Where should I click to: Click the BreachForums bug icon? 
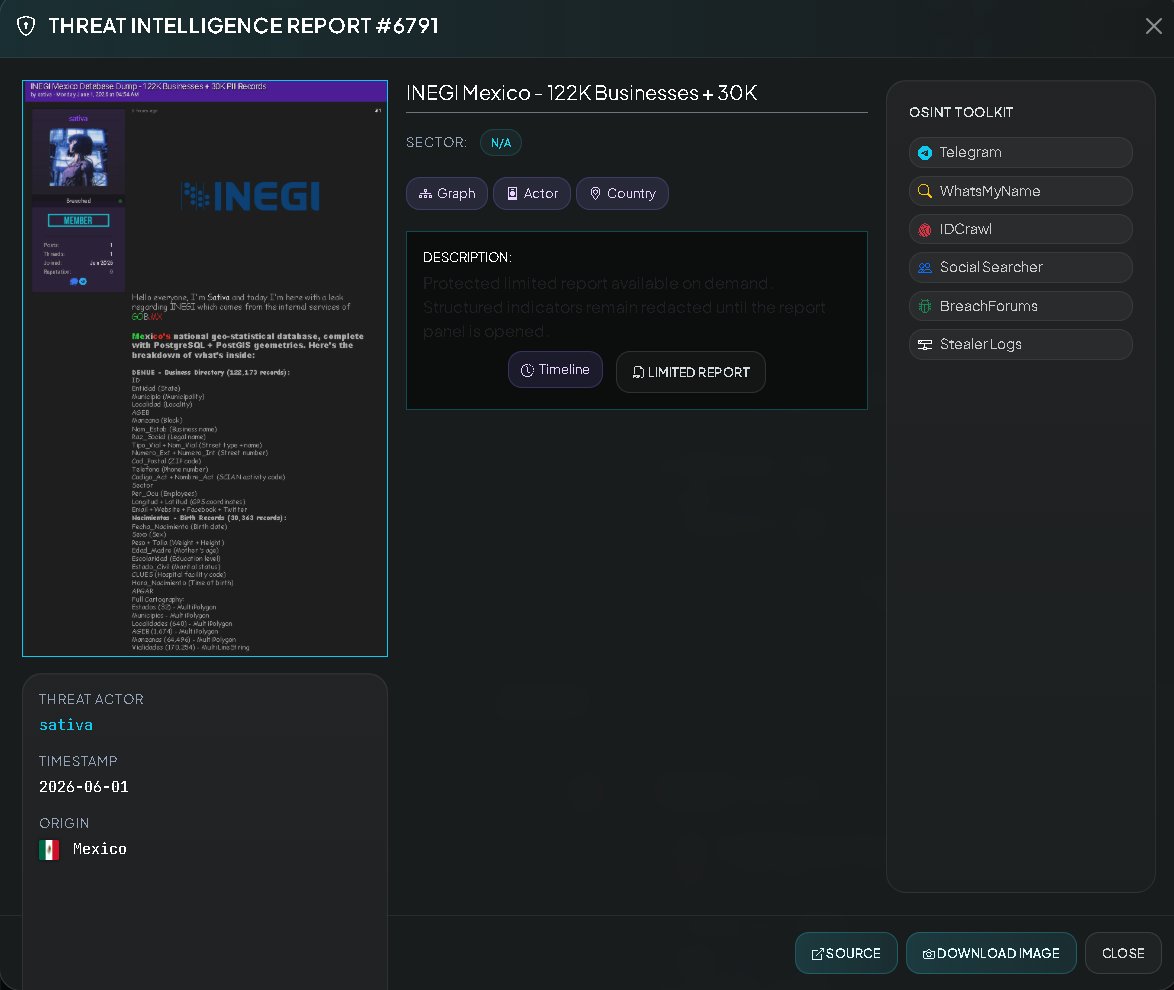tap(925, 306)
